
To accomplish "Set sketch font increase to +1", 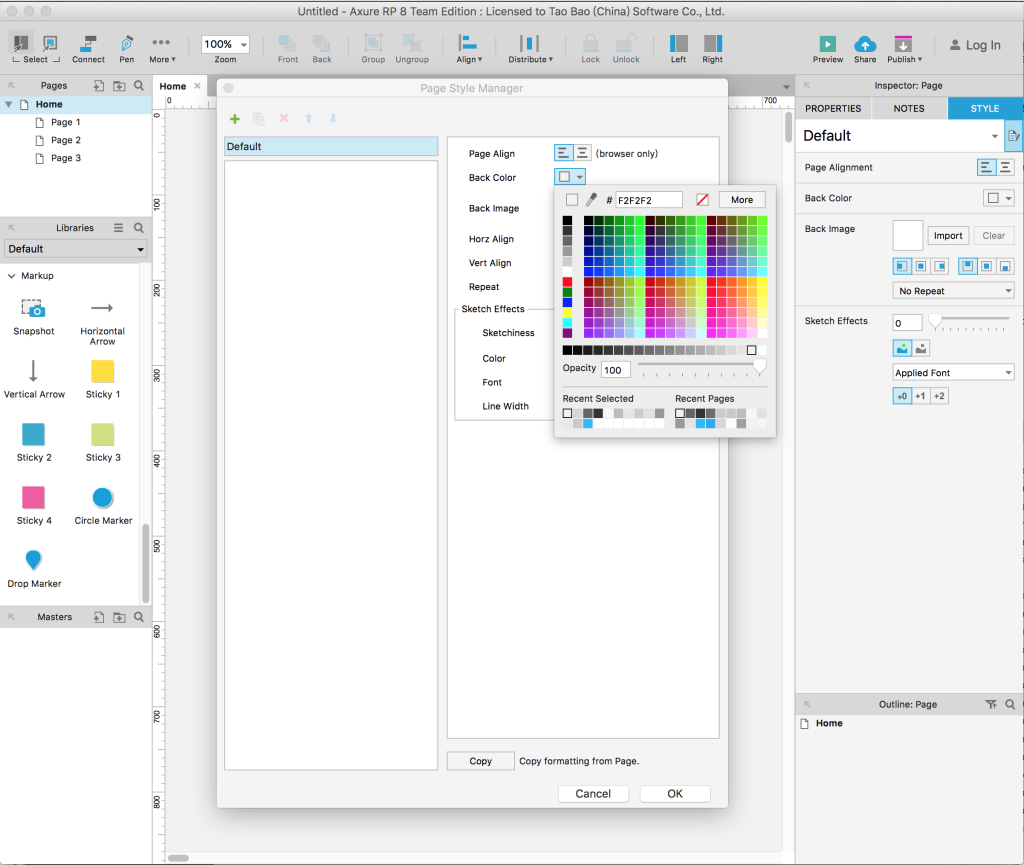I will [920, 396].
